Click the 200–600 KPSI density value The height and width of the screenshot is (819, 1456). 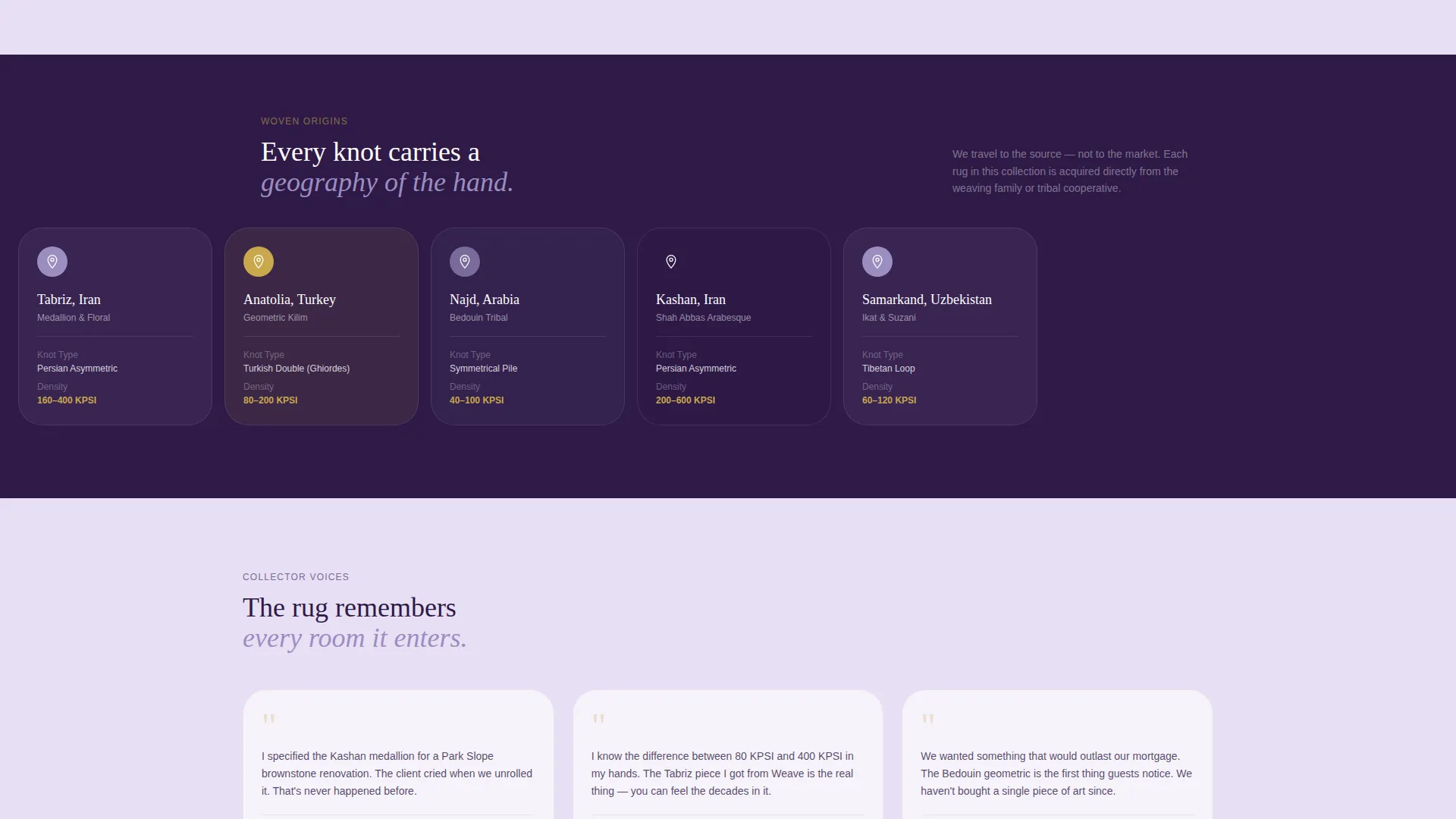686,400
